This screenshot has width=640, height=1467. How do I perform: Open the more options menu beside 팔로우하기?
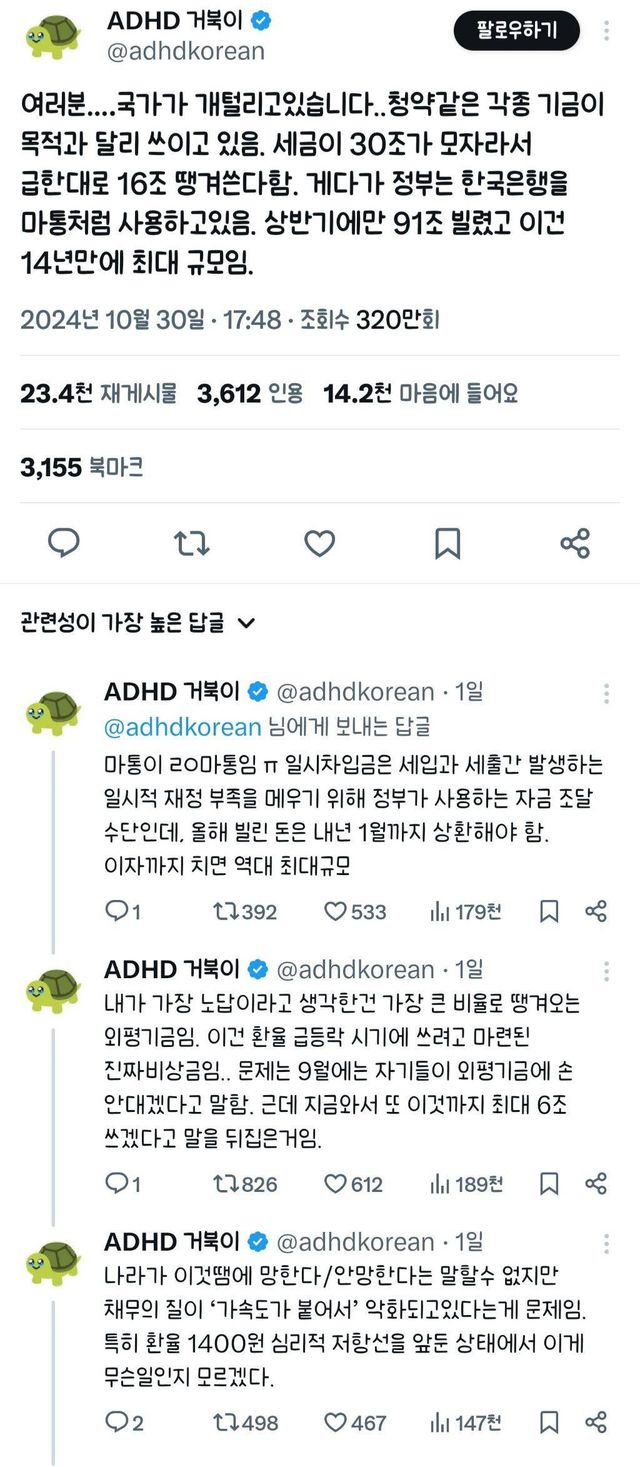click(x=606, y=30)
